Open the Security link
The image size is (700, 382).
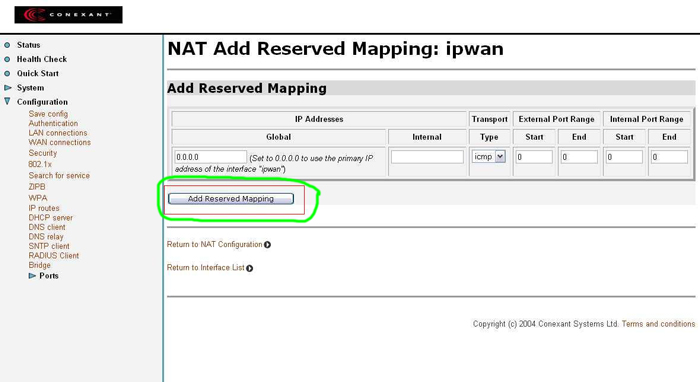point(43,153)
